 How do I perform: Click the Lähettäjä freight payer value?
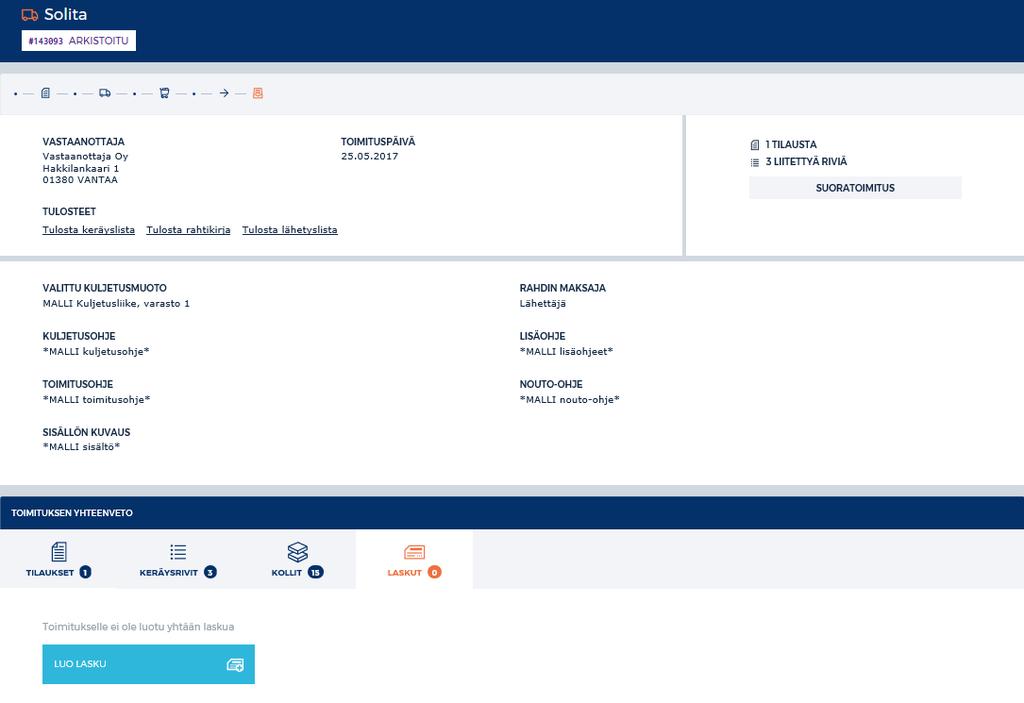[x=543, y=303]
